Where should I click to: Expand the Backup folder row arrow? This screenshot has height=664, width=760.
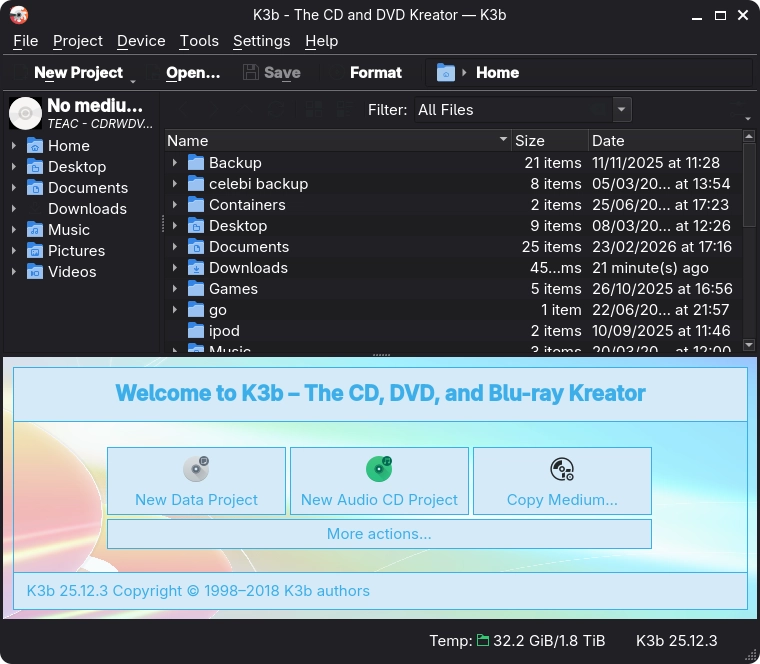(x=175, y=163)
